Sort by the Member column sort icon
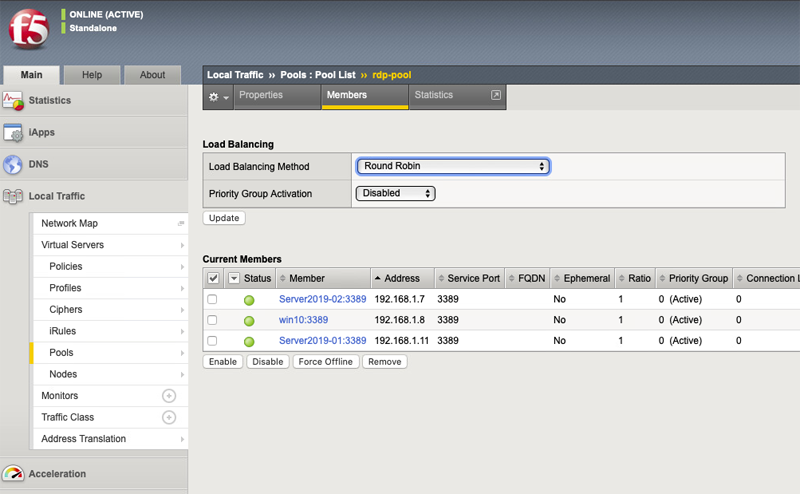Viewport: 800px width, 494px height. pos(283,278)
